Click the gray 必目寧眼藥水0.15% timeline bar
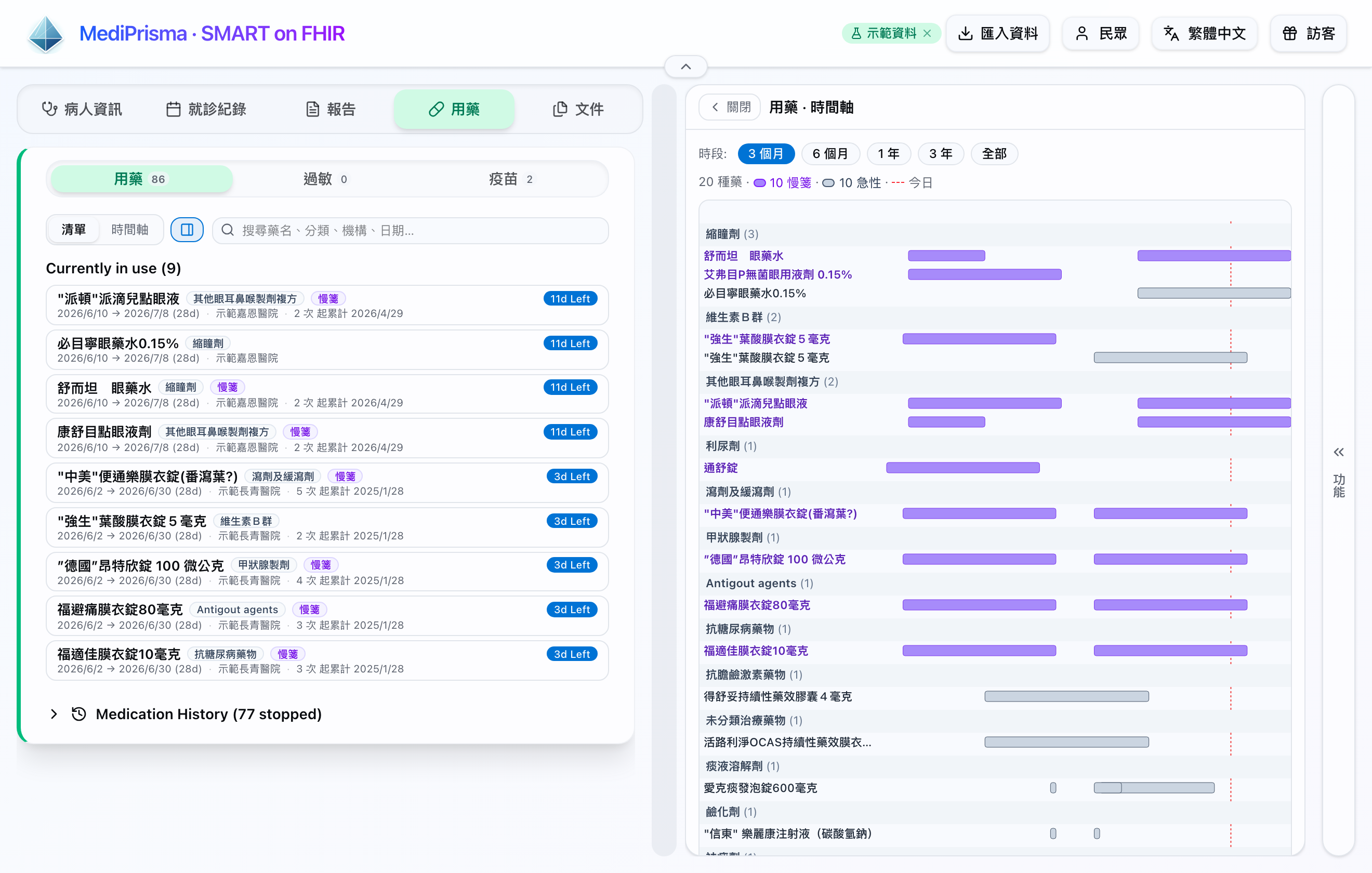 click(x=1214, y=294)
